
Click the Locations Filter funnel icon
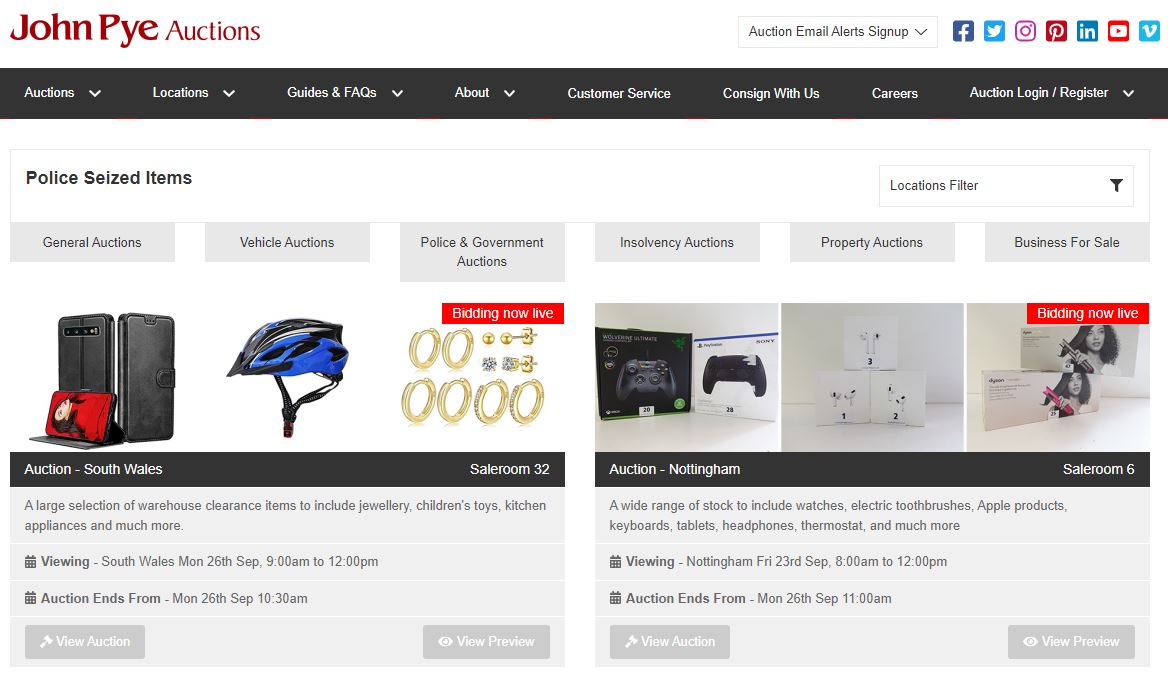tap(1116, 185)
